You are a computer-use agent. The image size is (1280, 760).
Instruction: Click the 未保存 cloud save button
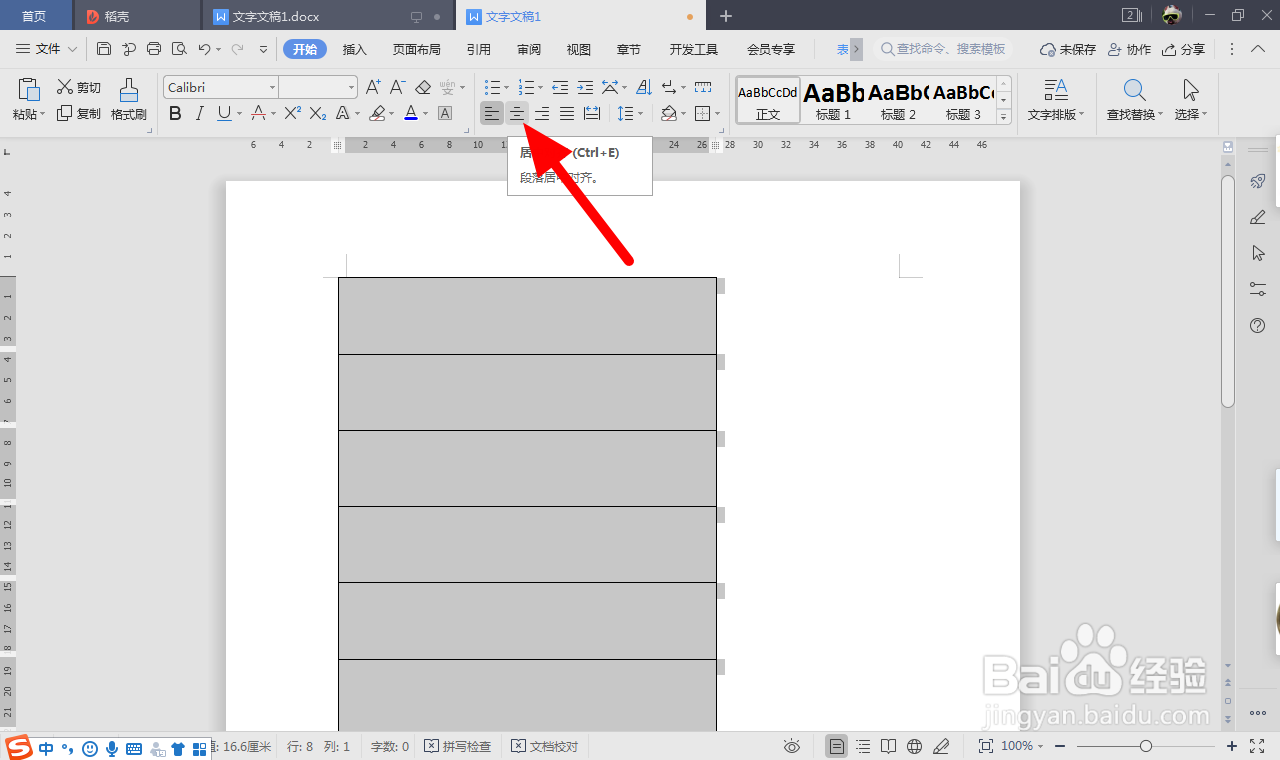coord(1068,49)
